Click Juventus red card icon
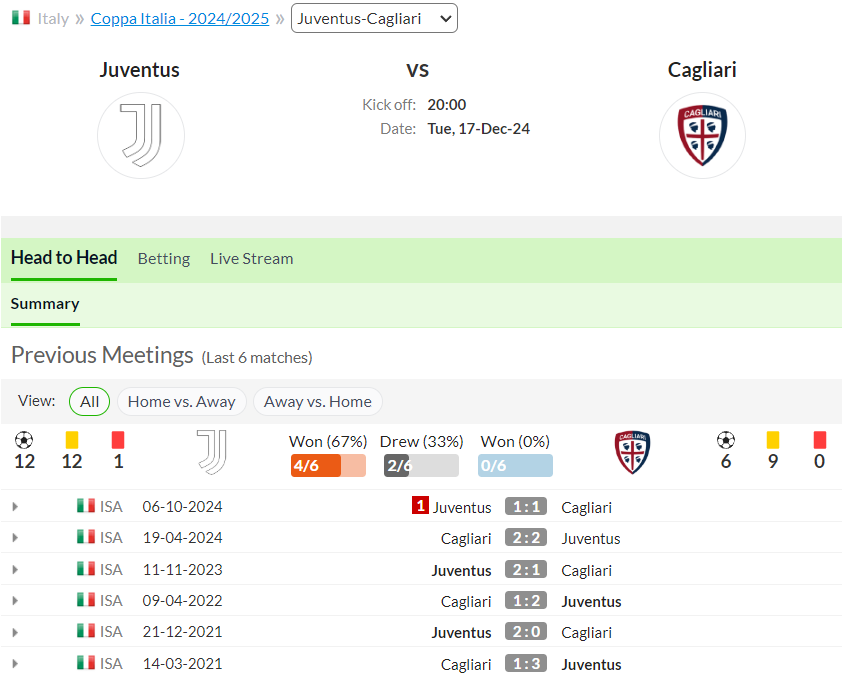Image resolution: width=842 pixels, height=696 pixels. 118,440
